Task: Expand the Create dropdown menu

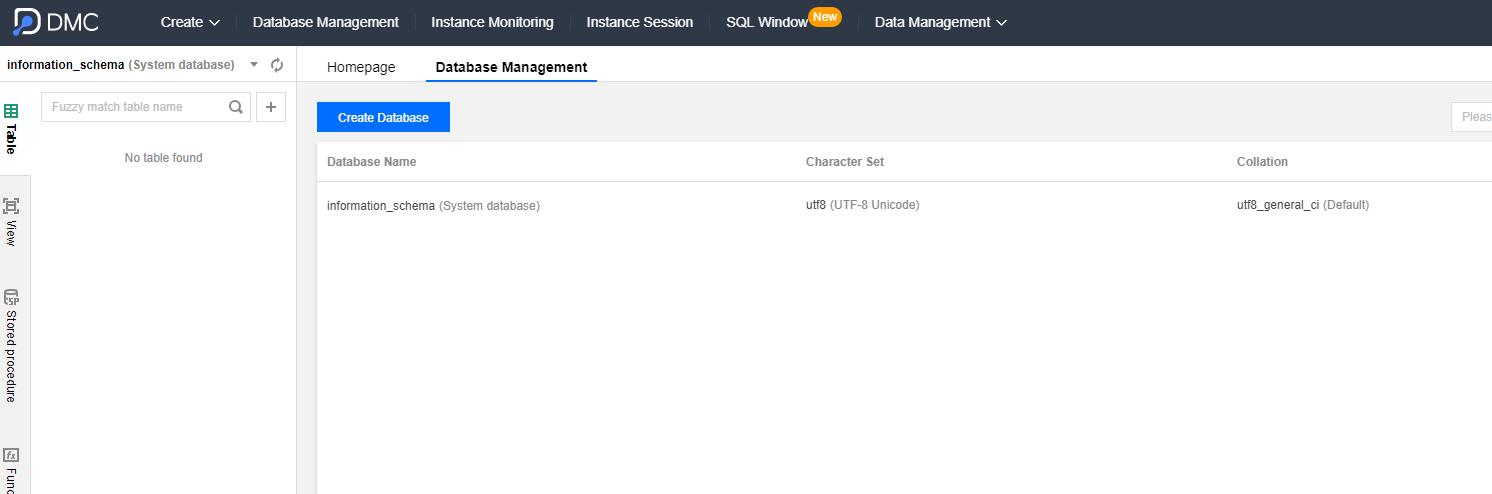Action: [190, 22]
